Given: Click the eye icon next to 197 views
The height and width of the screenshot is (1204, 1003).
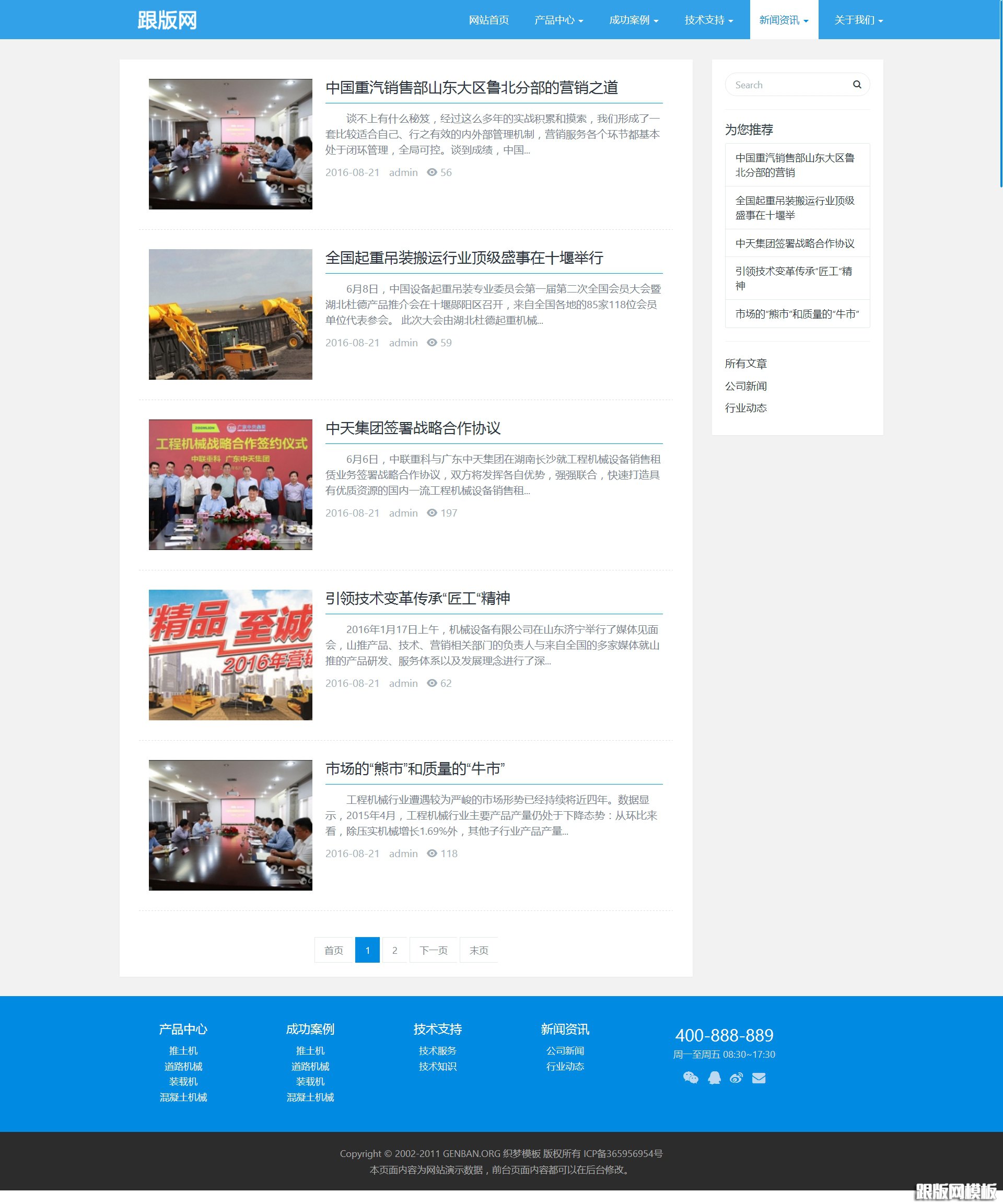Looking at the screenshot, I should (x=432, y=513).
